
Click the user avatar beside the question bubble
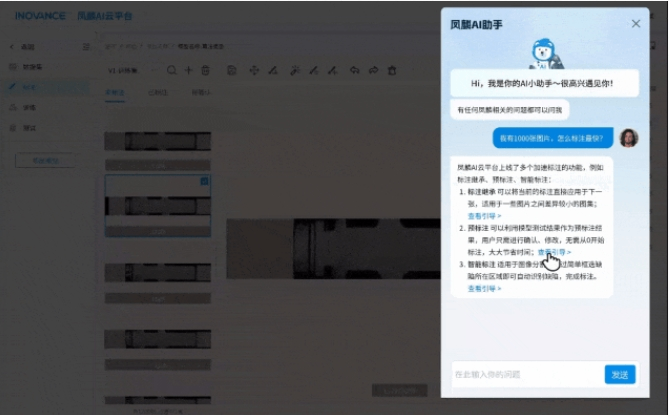coord(629,138)
